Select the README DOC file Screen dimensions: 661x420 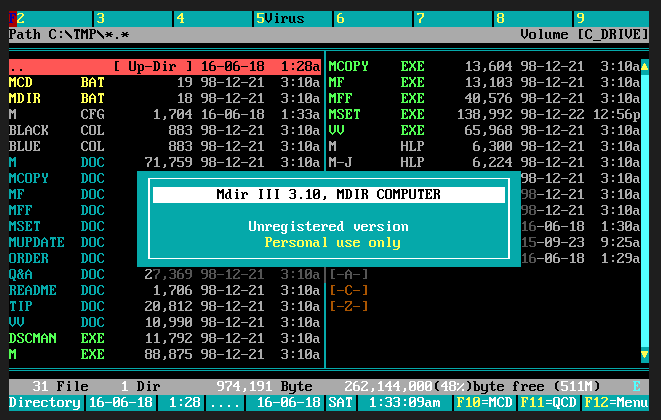tap(165, 291)
